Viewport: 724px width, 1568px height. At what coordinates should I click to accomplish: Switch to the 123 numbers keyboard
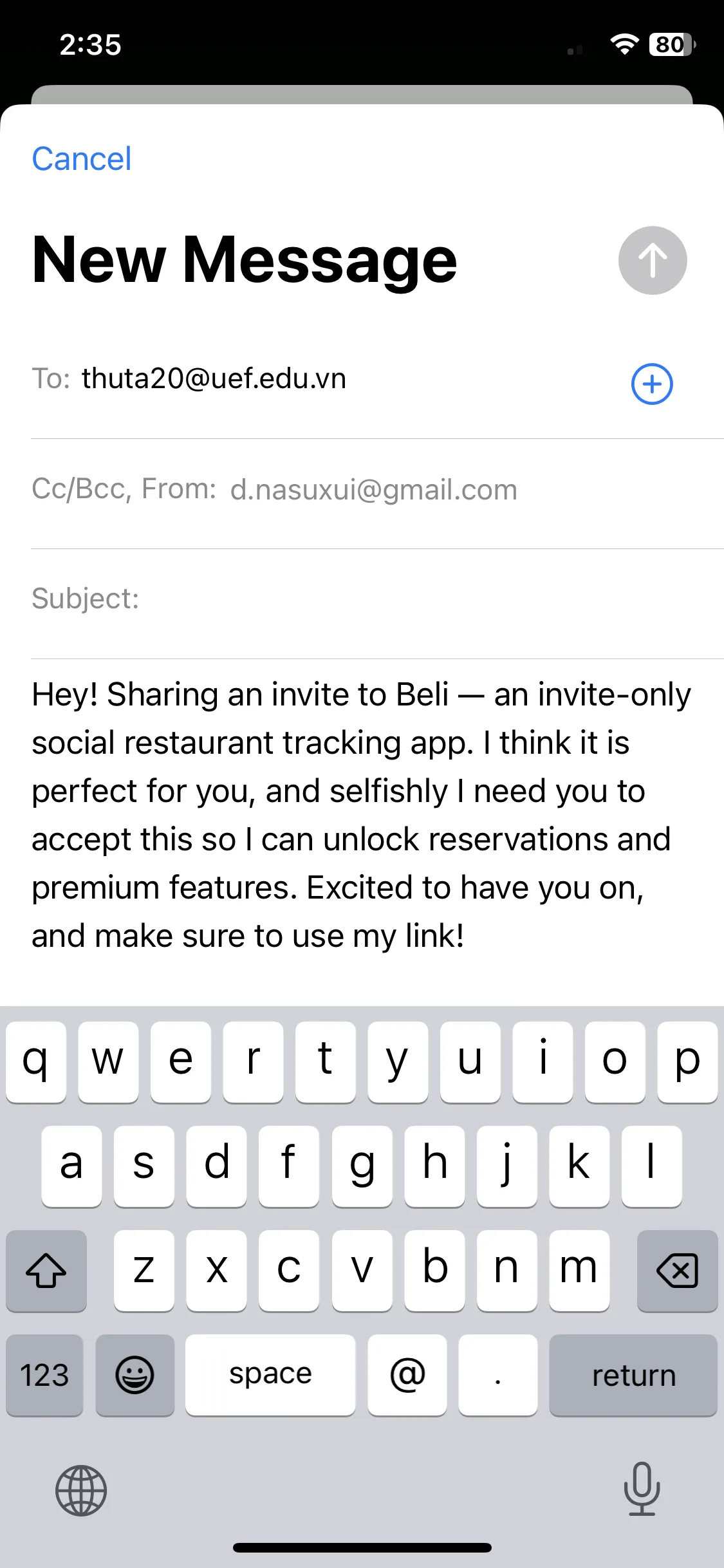tap(44, 1375)
